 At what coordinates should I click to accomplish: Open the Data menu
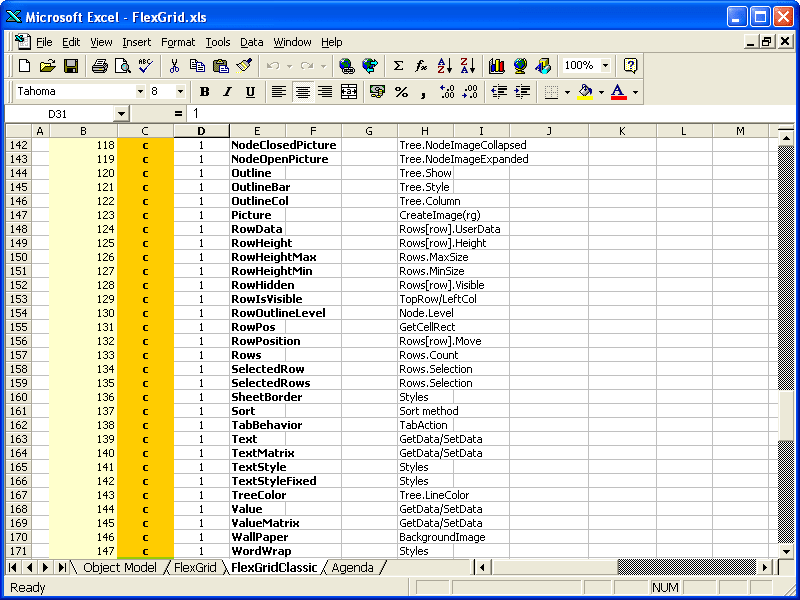click(x=251, y=42)
